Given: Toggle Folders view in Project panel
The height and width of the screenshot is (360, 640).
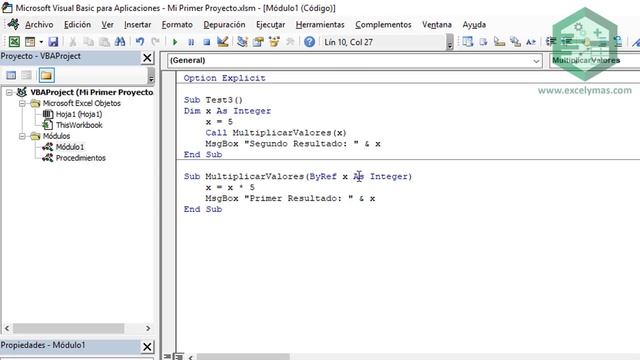Looking at the screenshot, I should [47, 75].
